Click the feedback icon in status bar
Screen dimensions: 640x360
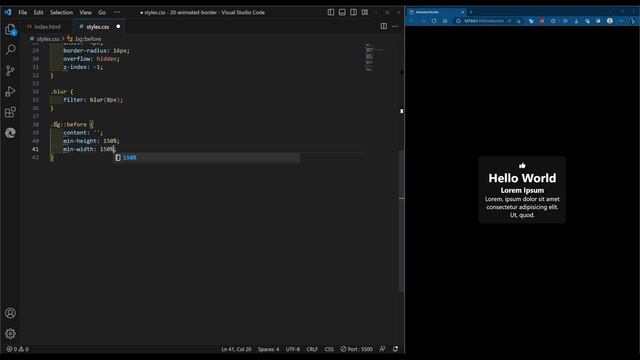tap(382, 349)
